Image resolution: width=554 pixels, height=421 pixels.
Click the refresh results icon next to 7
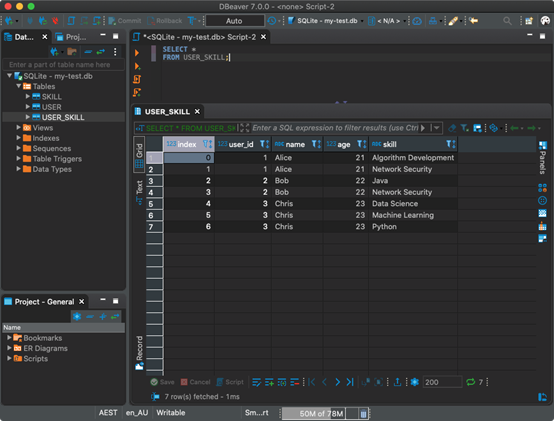470,382
